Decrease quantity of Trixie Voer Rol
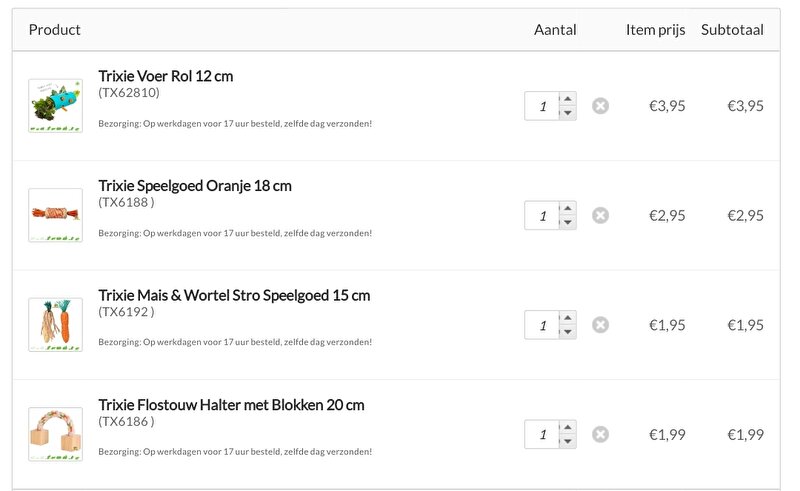800x491 pixels. coord(568,113)
